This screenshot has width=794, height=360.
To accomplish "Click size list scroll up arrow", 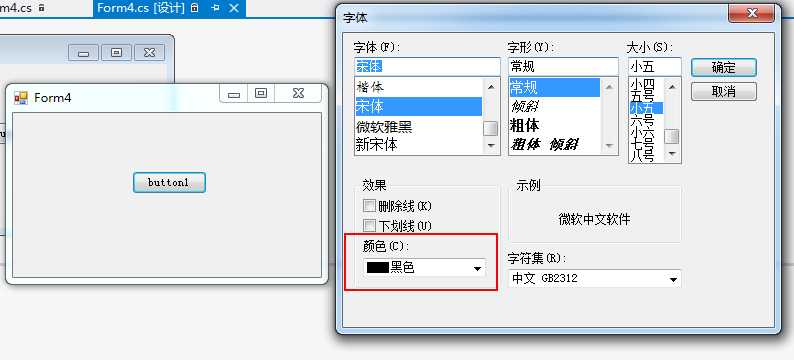I will pos(672,87).
